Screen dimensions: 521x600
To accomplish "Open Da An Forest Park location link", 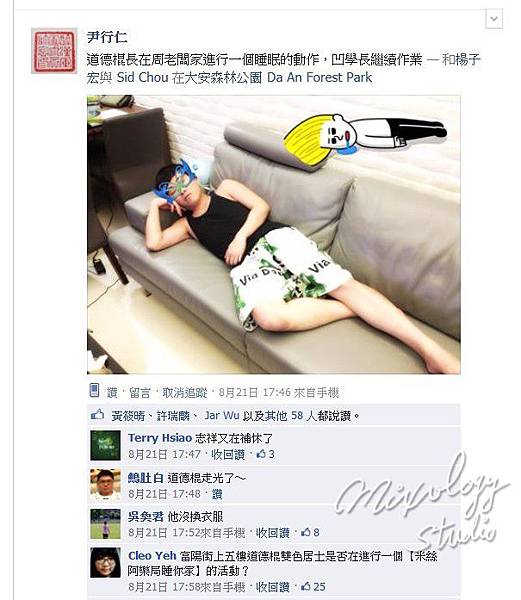I will coord(319,77).
